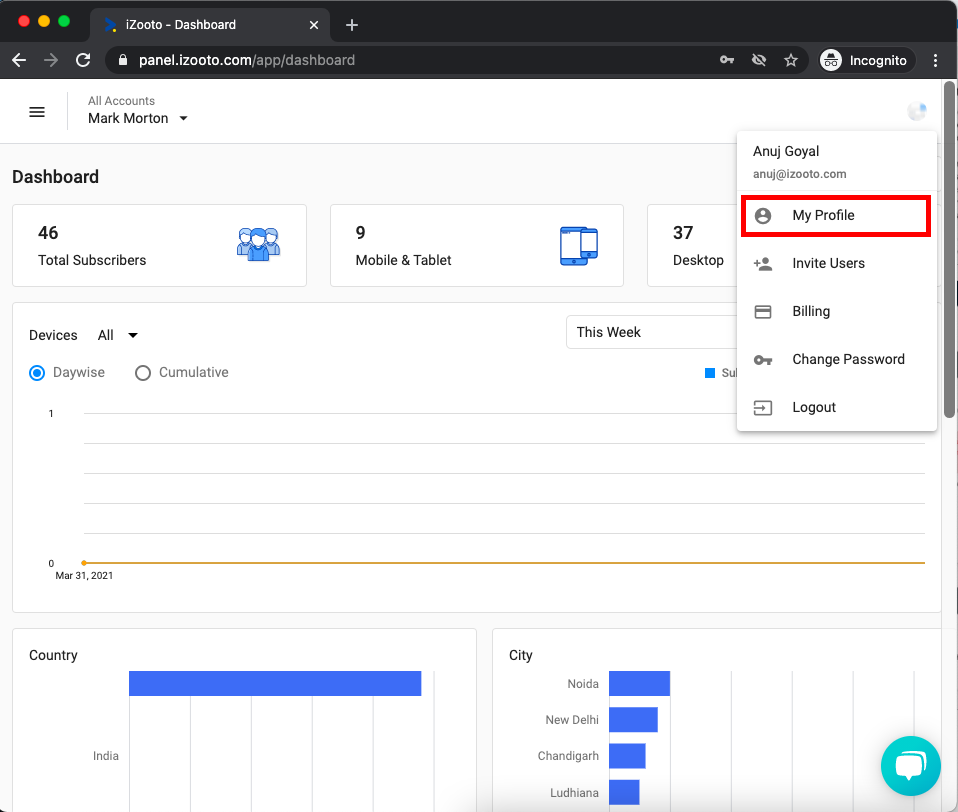Image resolution: width=958 pixels, height=812 pixels.
Task: Open the chat support bubble
Action: [910, 766]
